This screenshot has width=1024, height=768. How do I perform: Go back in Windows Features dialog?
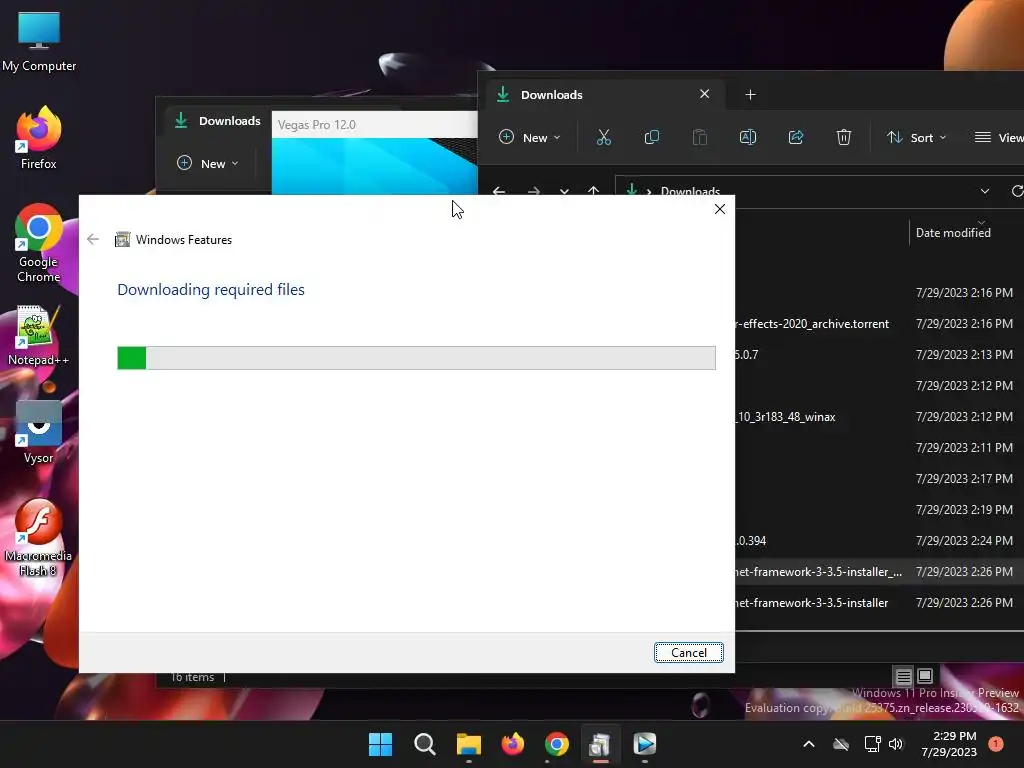[x=93, y=240]
